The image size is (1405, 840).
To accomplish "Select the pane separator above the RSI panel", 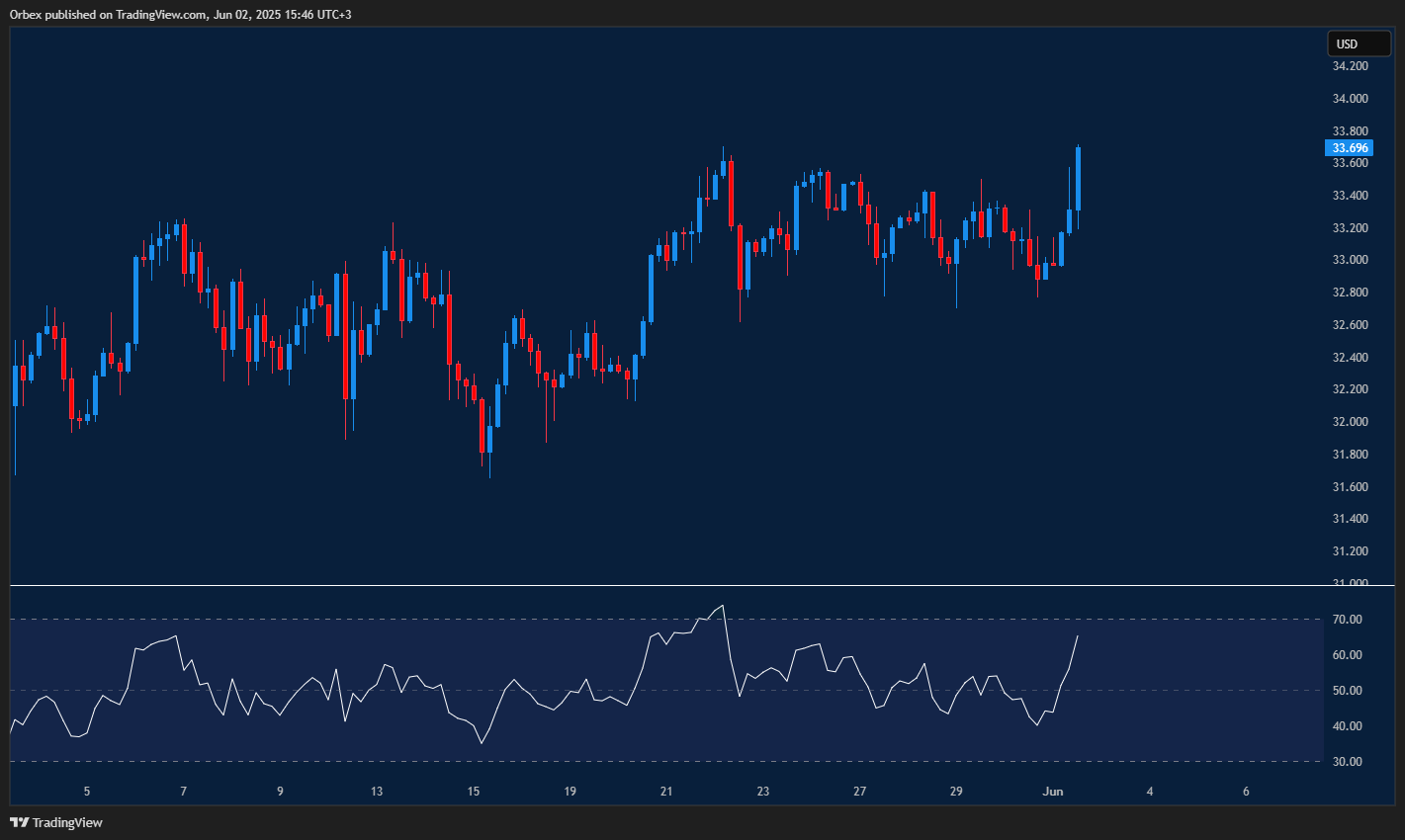I will click(x=702, y=586).
